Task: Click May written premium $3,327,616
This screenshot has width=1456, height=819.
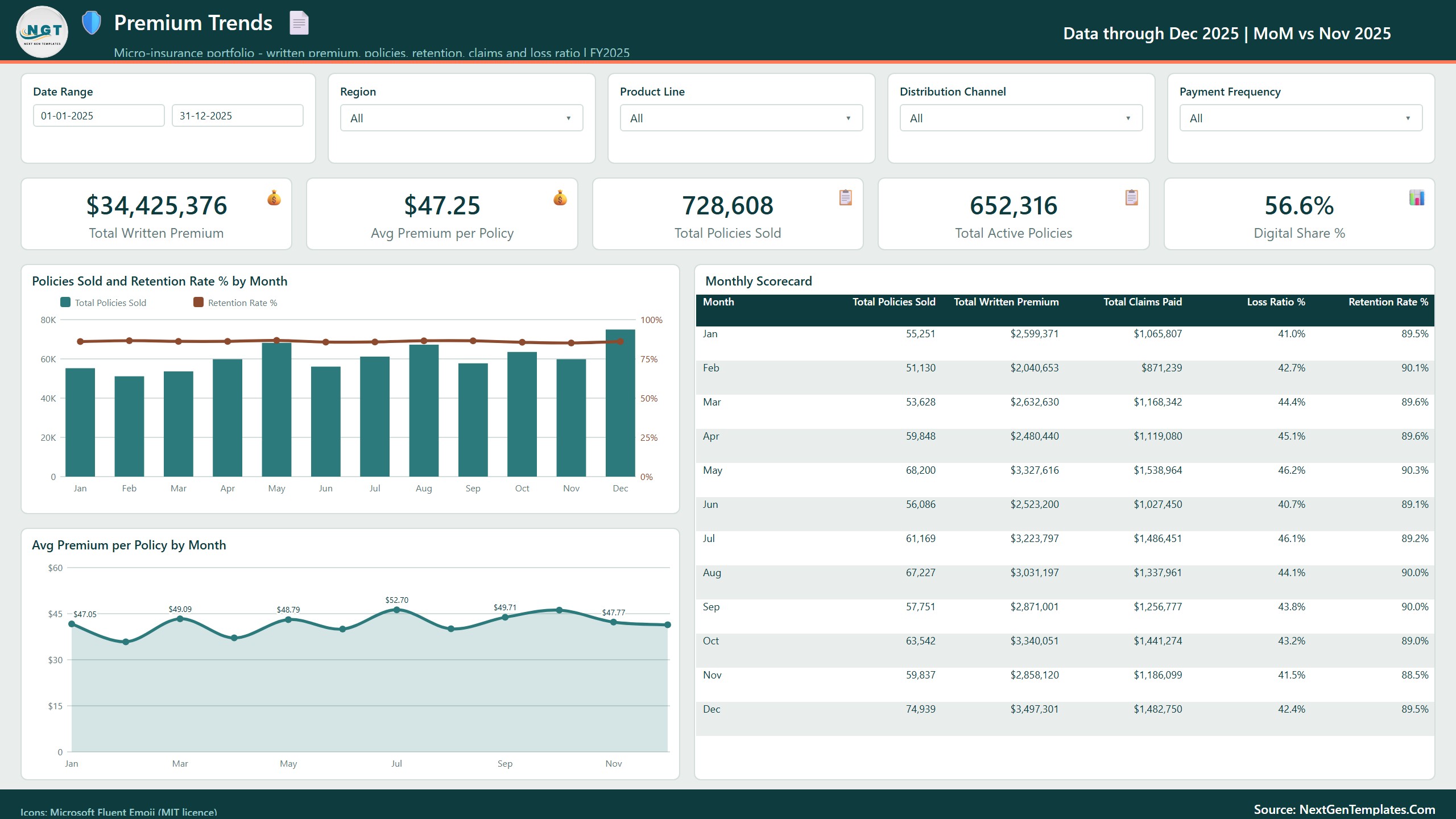Action: (x=1035, y=470)
